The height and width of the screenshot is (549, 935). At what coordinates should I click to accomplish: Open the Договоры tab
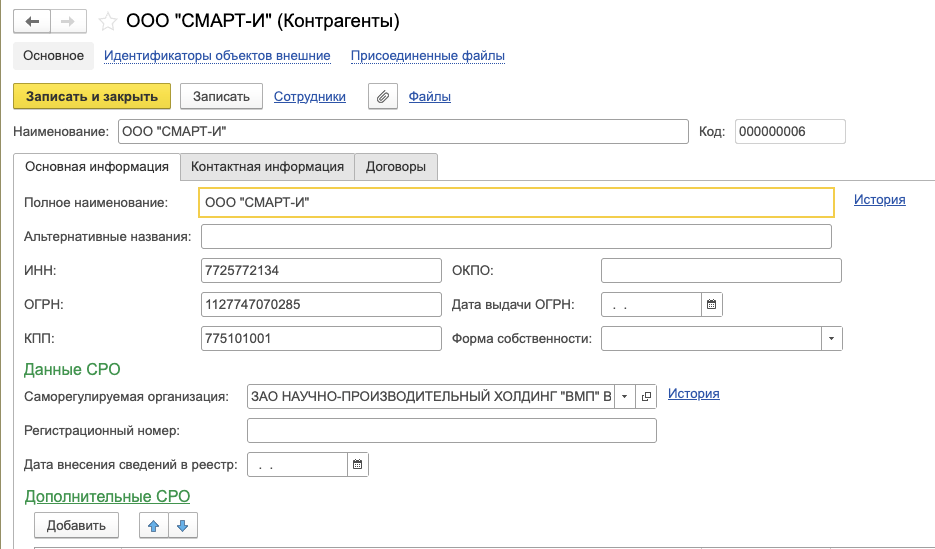396,167
